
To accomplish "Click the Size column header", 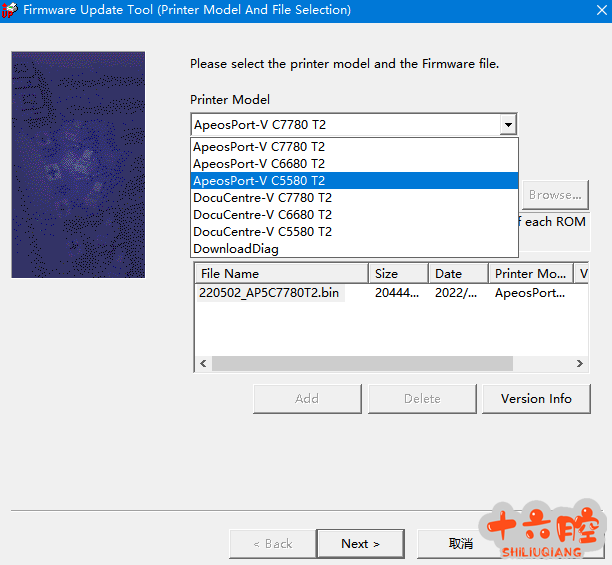I will 398,274.
